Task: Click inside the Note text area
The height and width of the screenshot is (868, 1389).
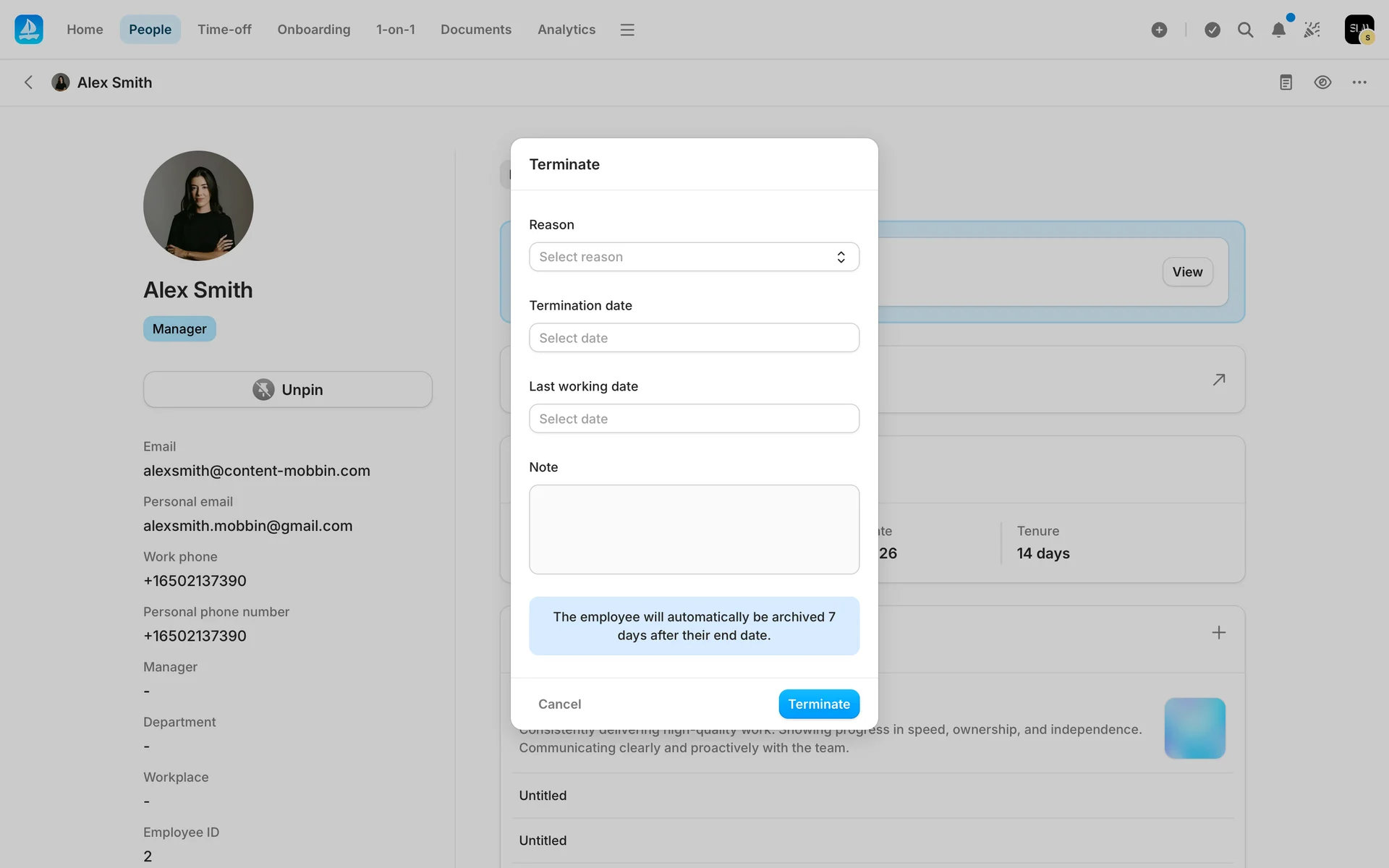Action: click(x=694, y=529)
